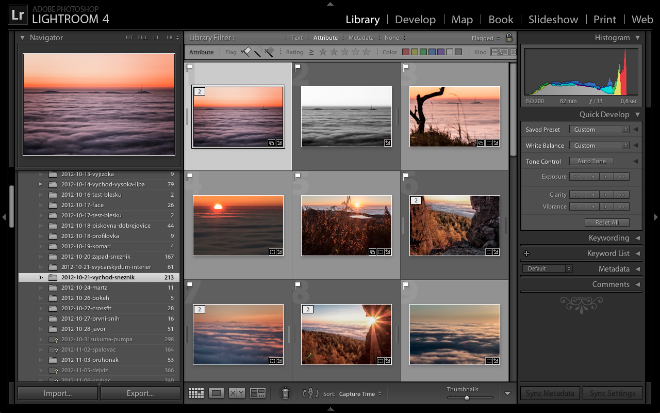The image size is (660, 413).
Task: Switch to the Develop module
Action: coord(415,19)
